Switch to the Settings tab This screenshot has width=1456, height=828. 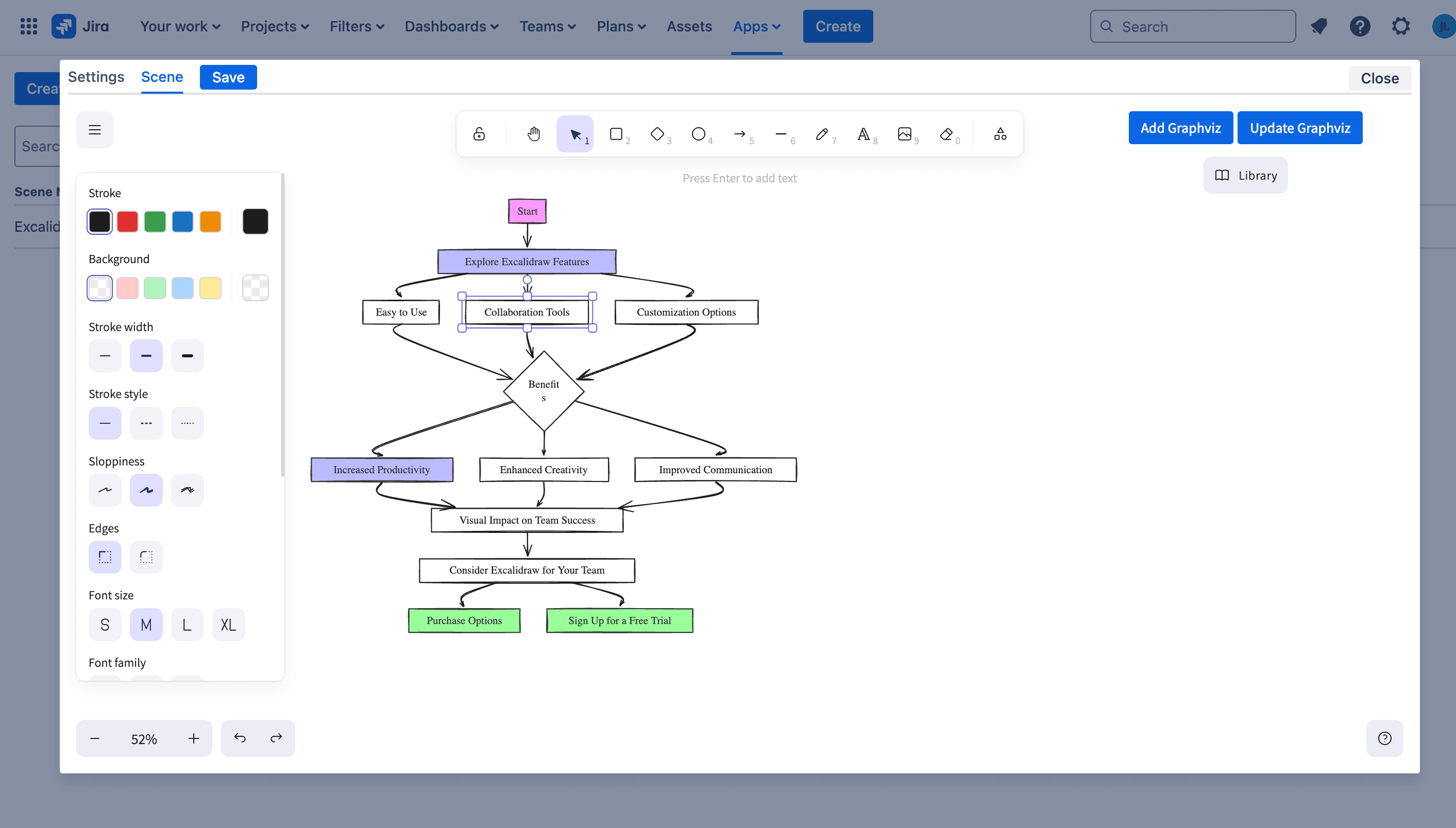(96, 77)
